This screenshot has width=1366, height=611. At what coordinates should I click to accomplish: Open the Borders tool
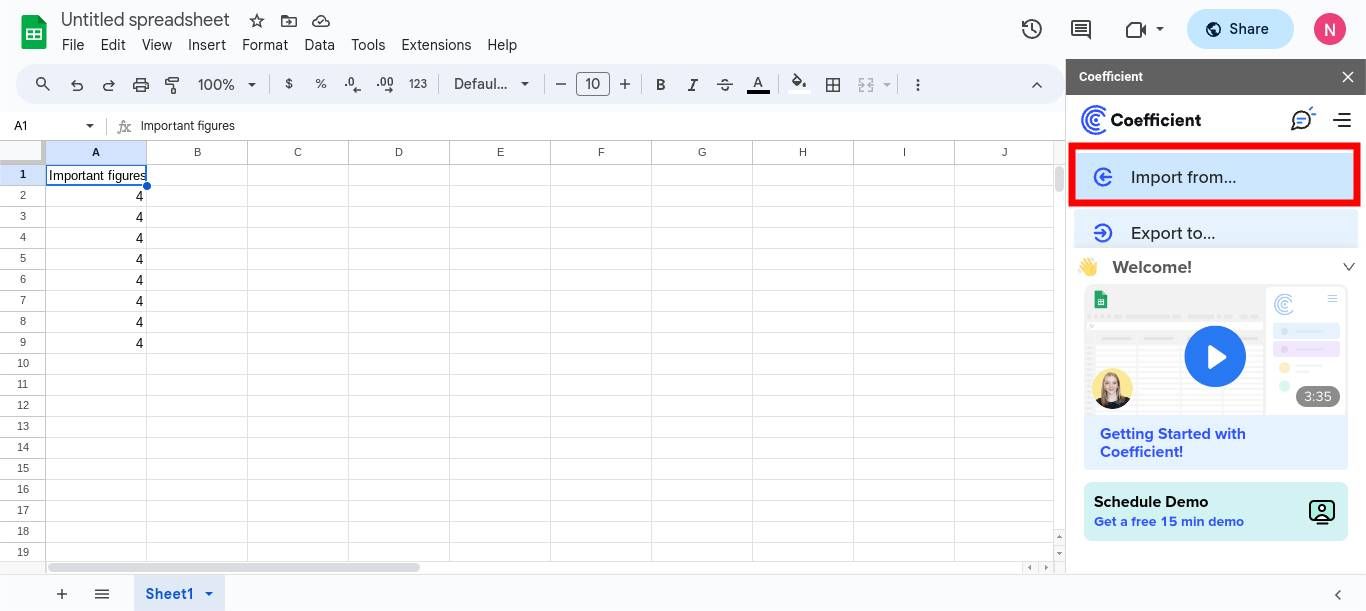(x=833, y=84)
